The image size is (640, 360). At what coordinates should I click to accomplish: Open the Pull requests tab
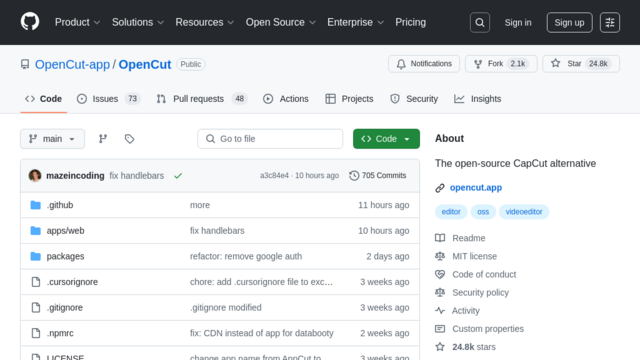pyautogui.click(x=202, y=99)
